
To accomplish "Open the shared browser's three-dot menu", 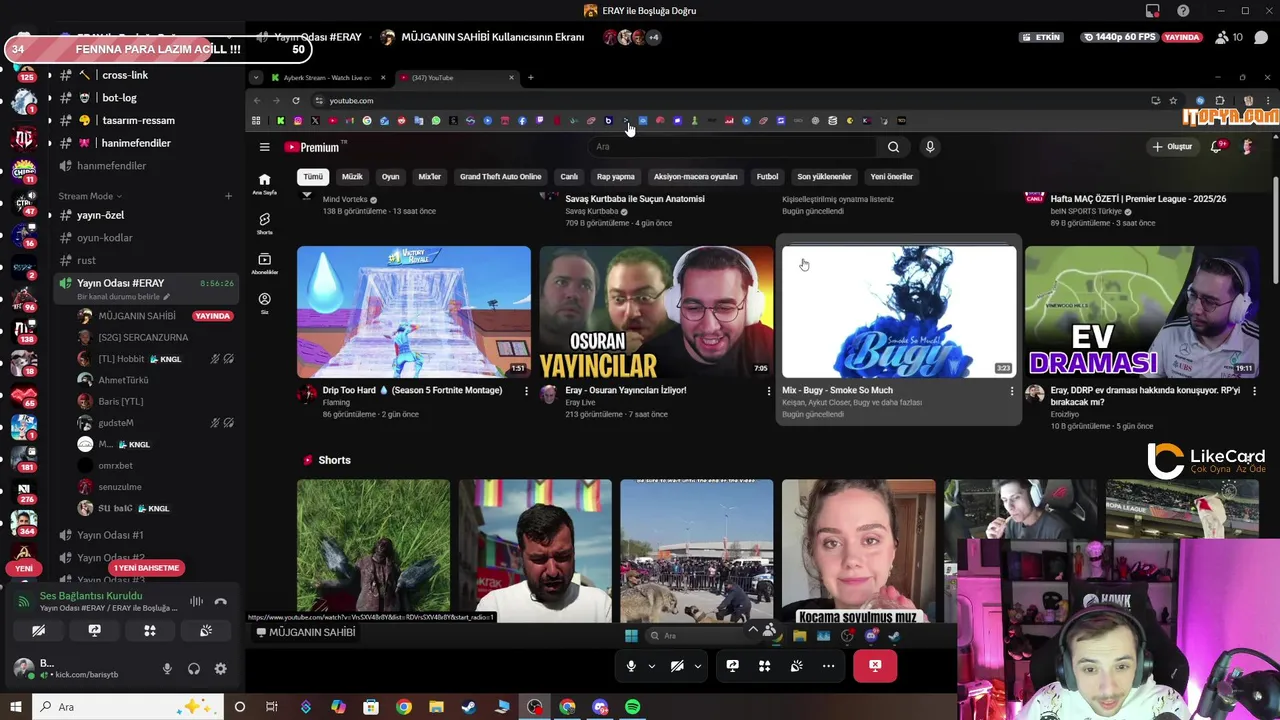I will coord(1268,100).
